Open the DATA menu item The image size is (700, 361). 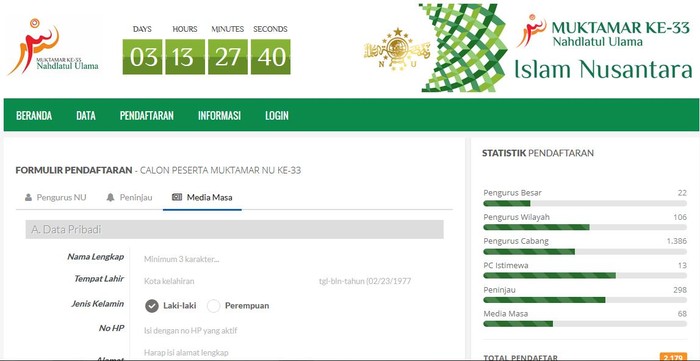click(x=86, y=116)
